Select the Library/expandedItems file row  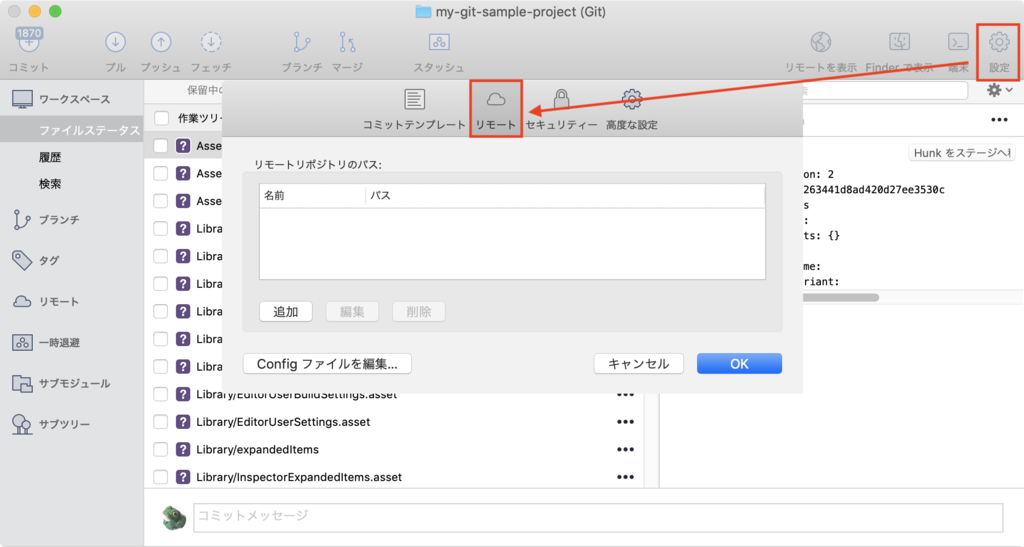(x=394, y=449)
